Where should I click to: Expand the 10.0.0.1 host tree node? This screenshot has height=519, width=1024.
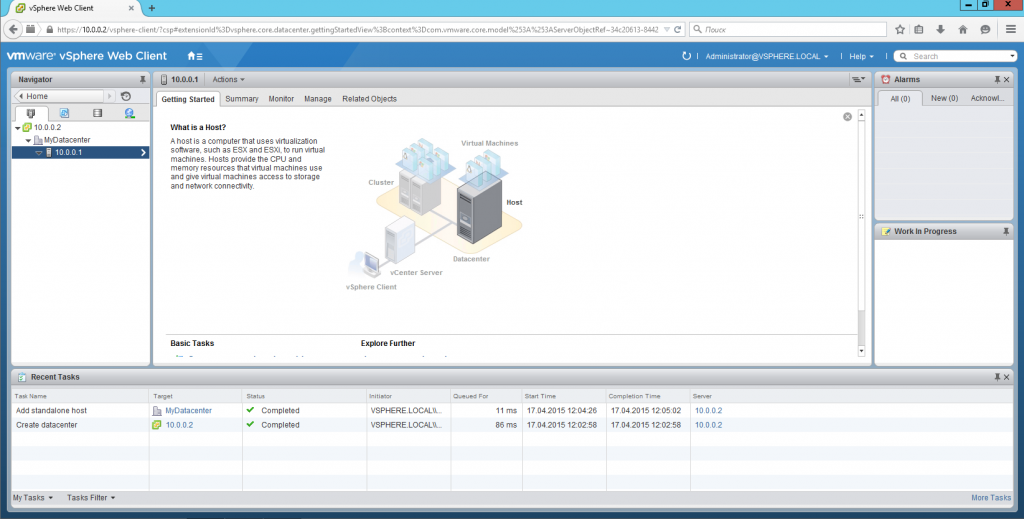39,153
